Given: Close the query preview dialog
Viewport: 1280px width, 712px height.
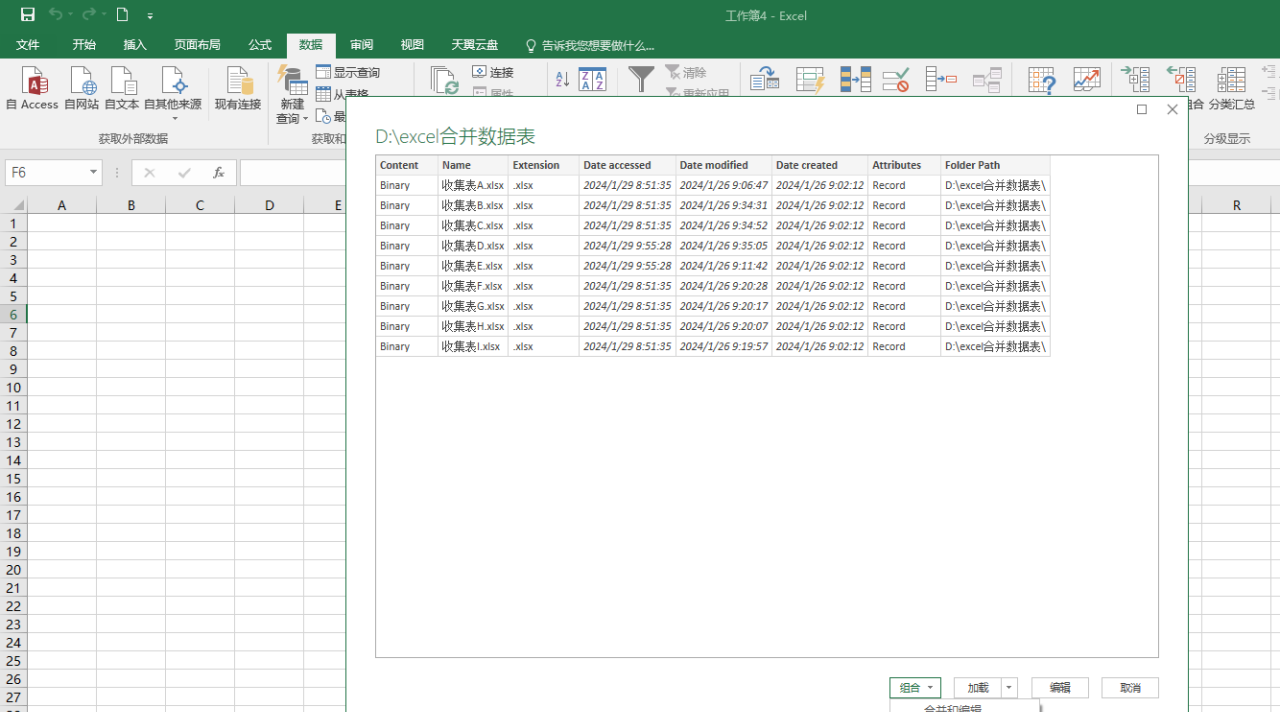Looking at the screenshot, I should point(1172,109).
